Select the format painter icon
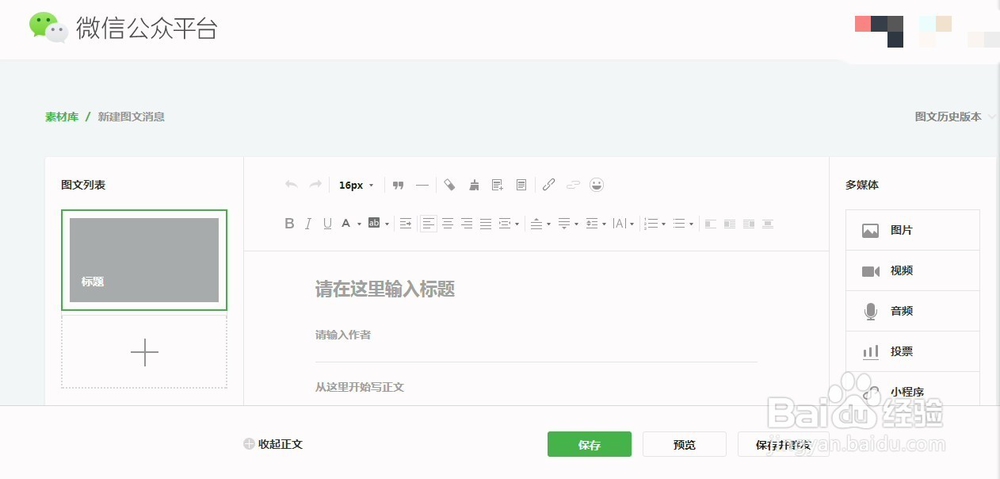Image resolution: width=1000 pixels, height=479 pixels. (x=450, y=185)
